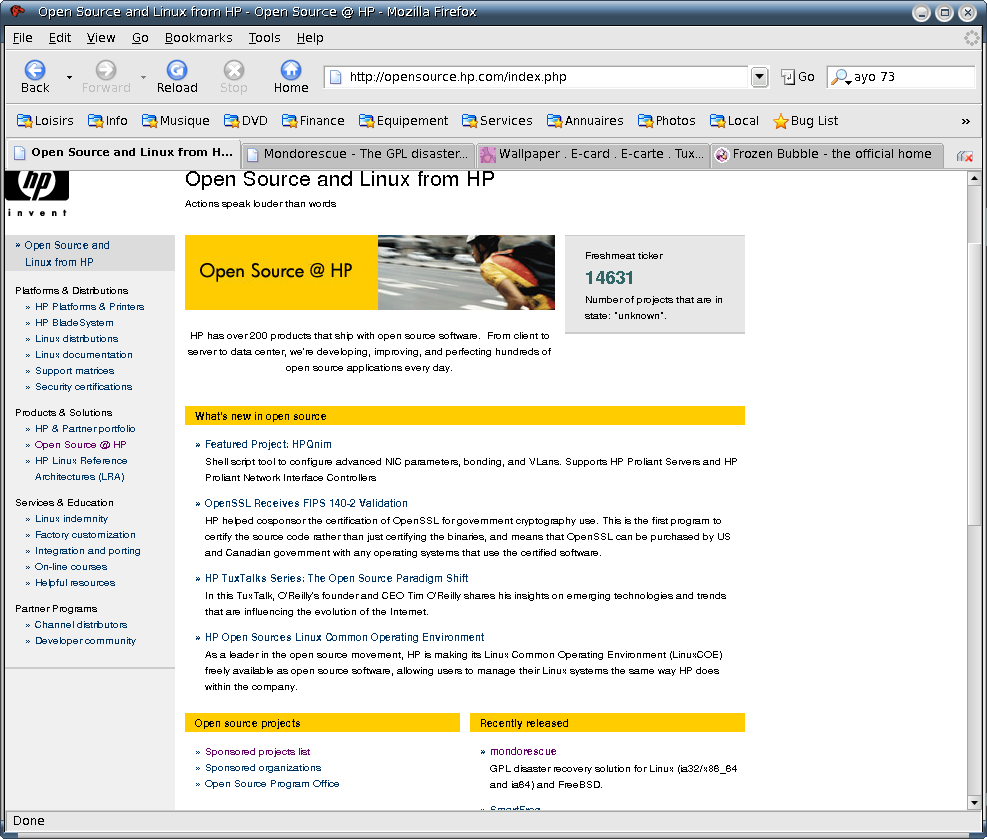Click the Annuaires bookmark icon
The height and width of the screenshot is (839, 987).
coord(554,120)
